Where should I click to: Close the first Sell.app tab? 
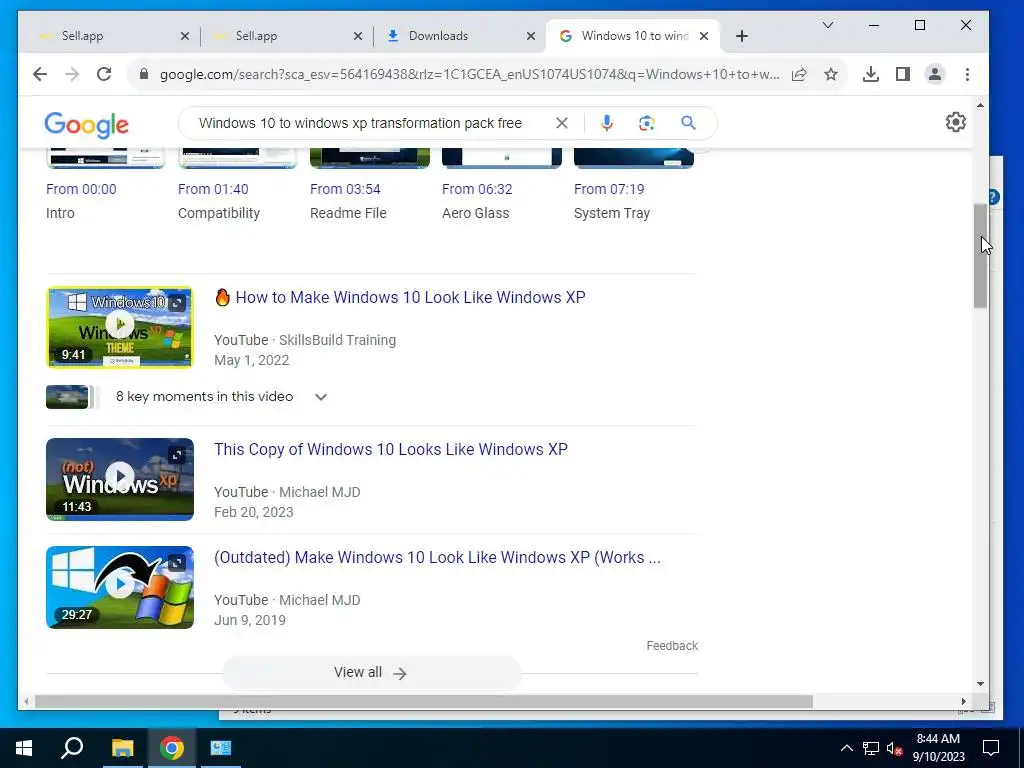tap(185, 36)
